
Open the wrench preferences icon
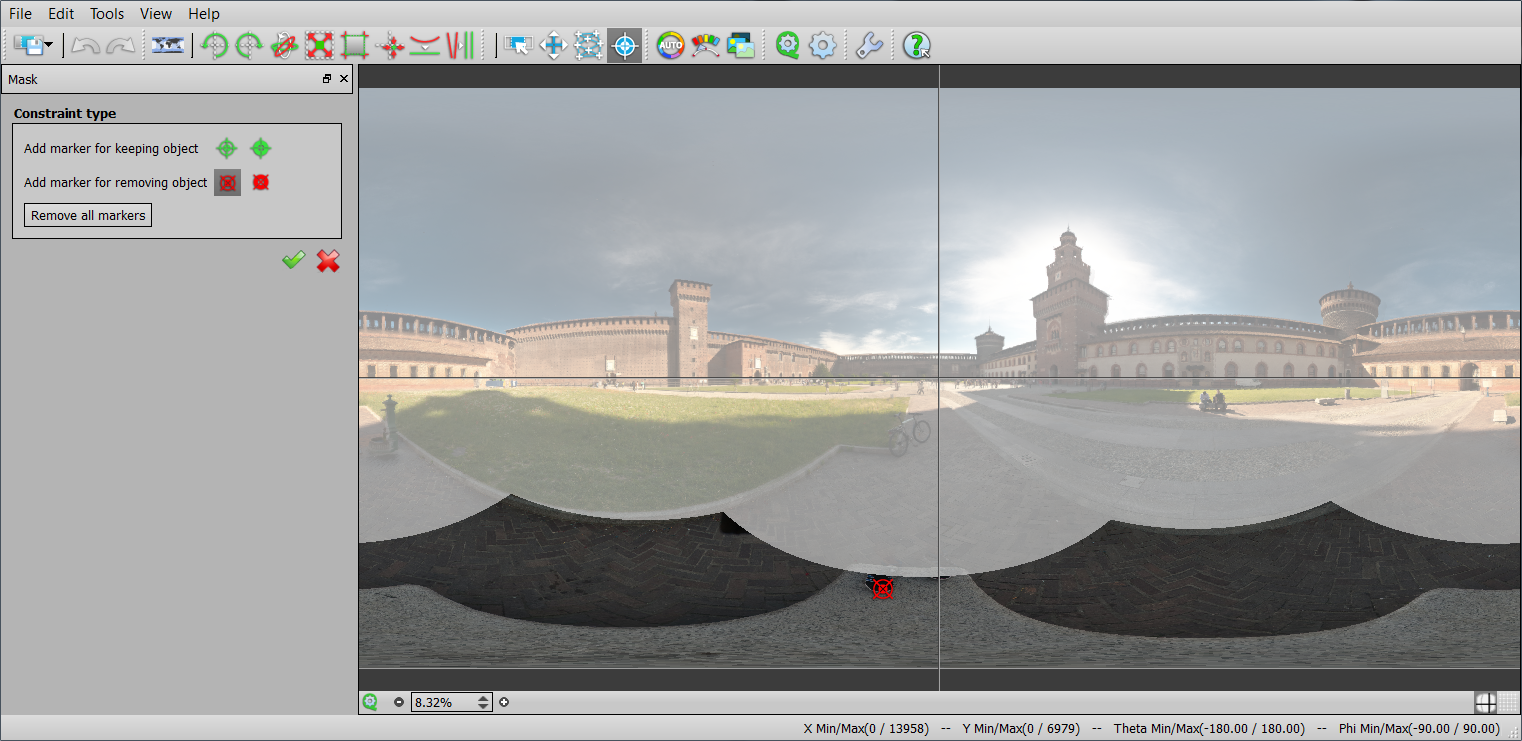click(869, 45)
